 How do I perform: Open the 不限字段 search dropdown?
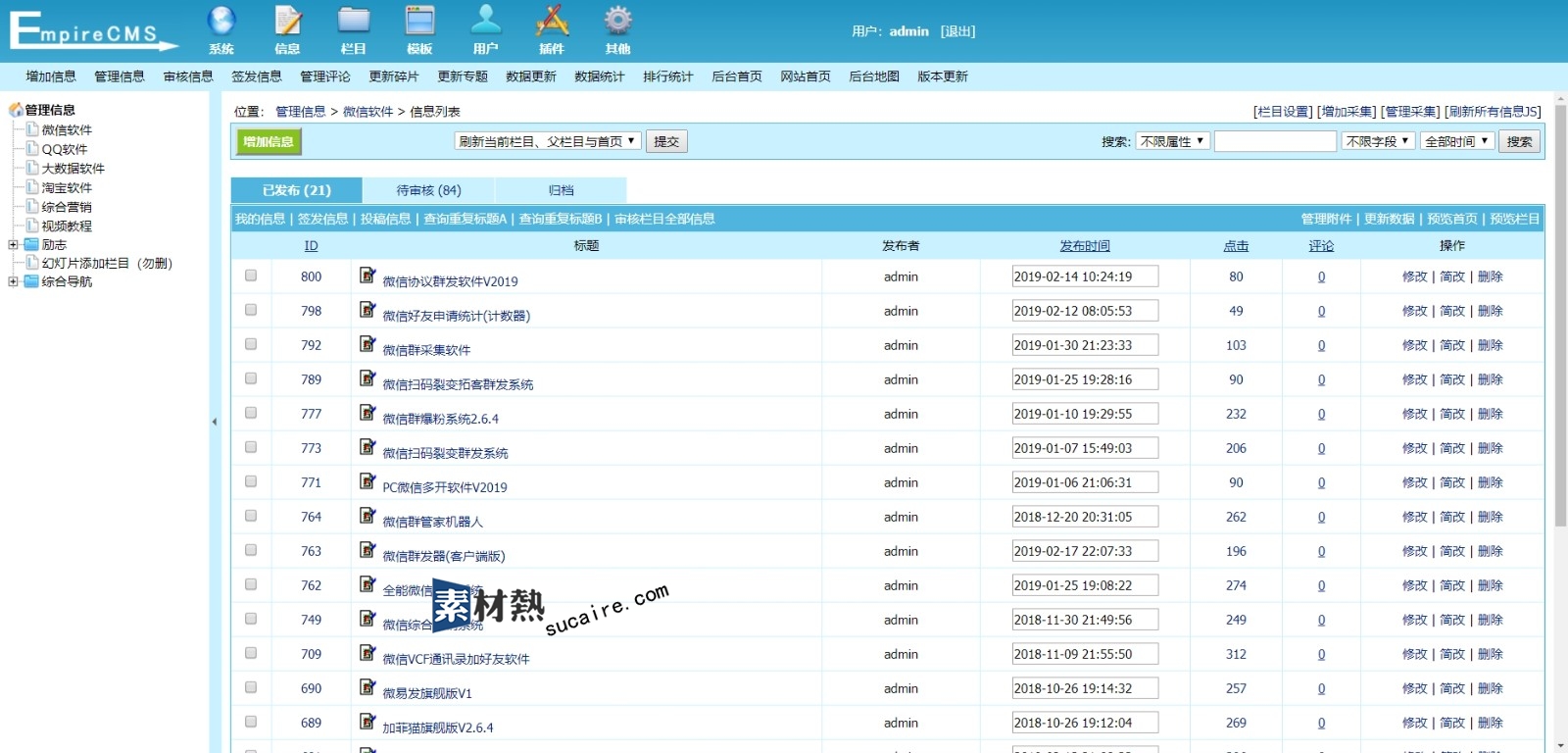tap(1378, 141)
